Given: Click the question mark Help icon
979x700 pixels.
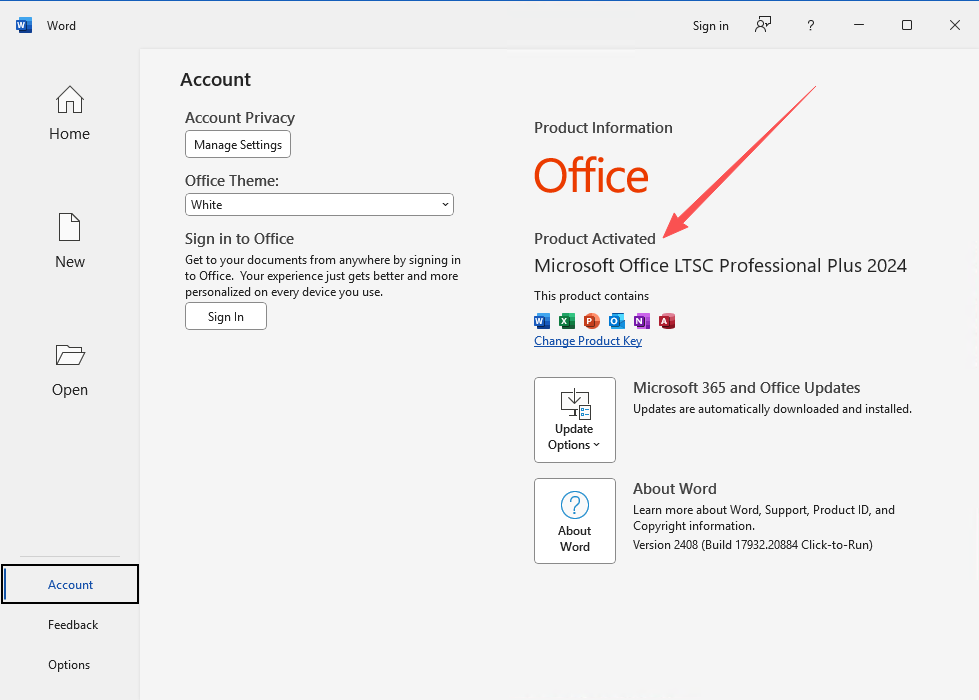Looking at the screenshot, I should (810, 26).
